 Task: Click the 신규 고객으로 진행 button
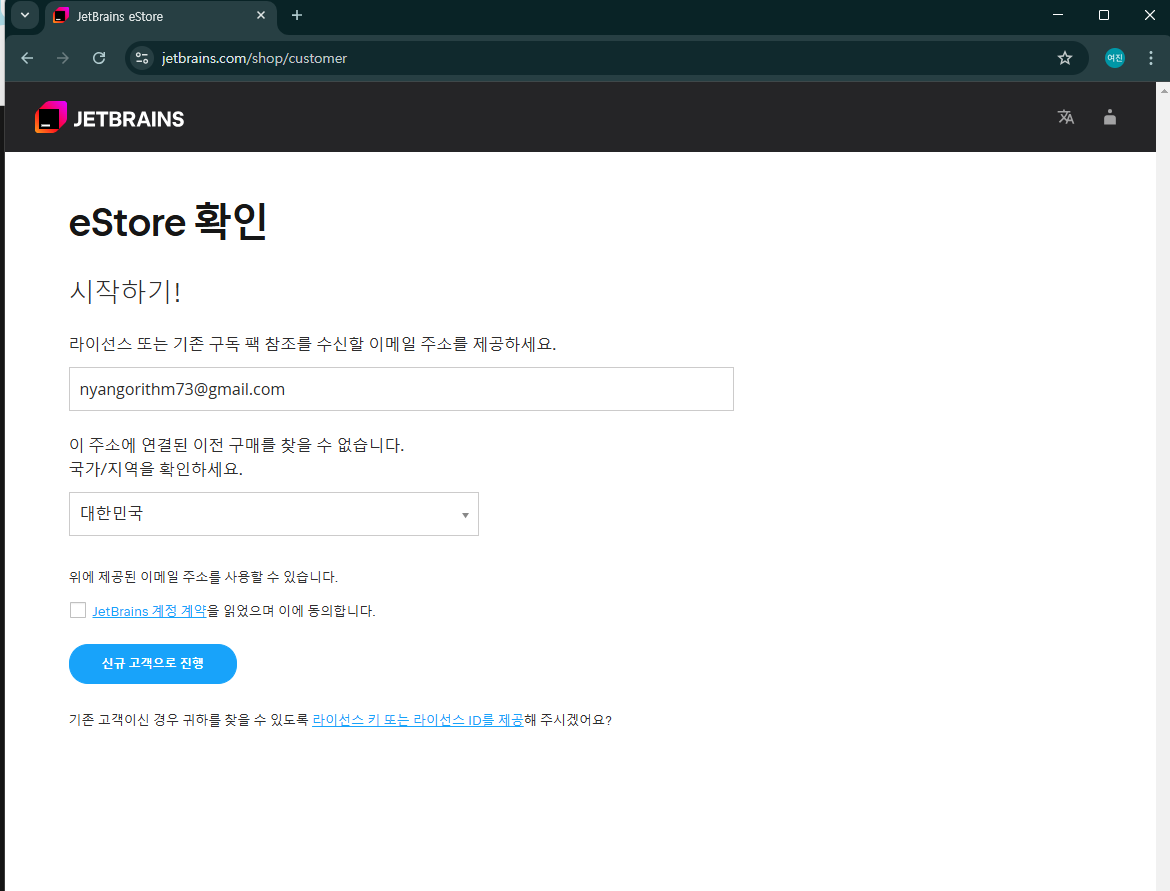(x=153, y=664)
